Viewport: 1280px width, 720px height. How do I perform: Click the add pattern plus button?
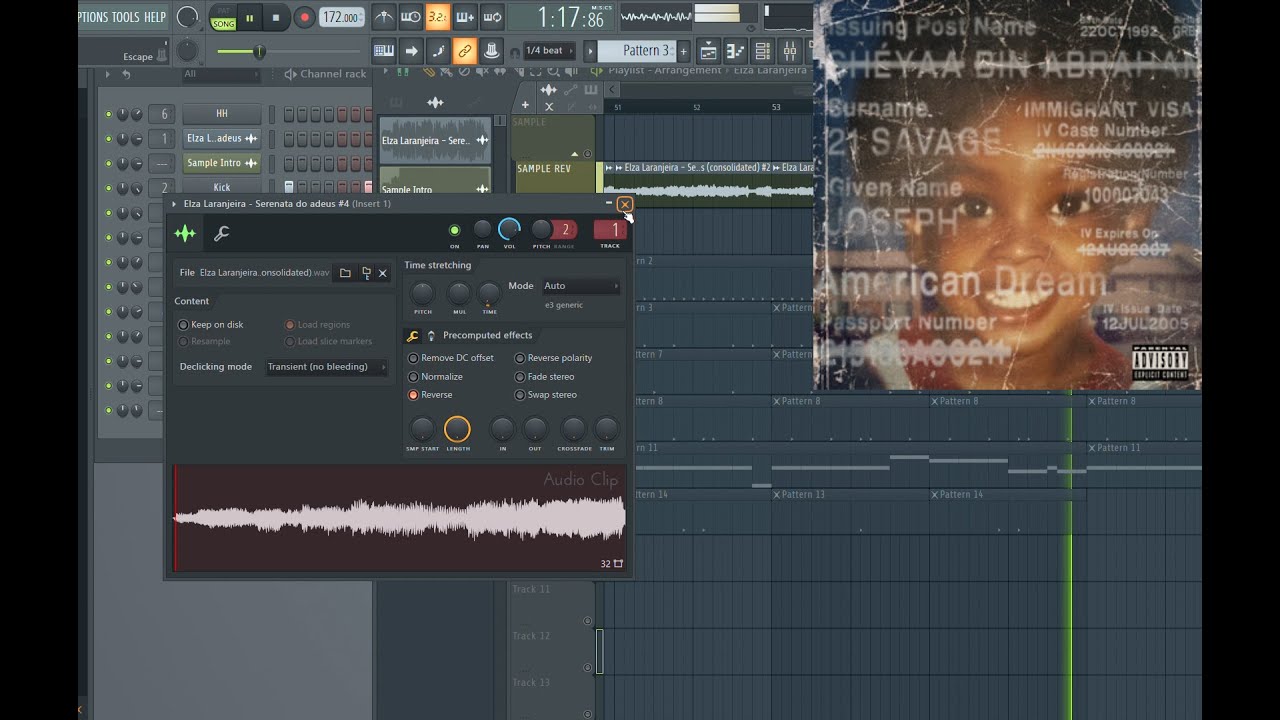point(684,51)
